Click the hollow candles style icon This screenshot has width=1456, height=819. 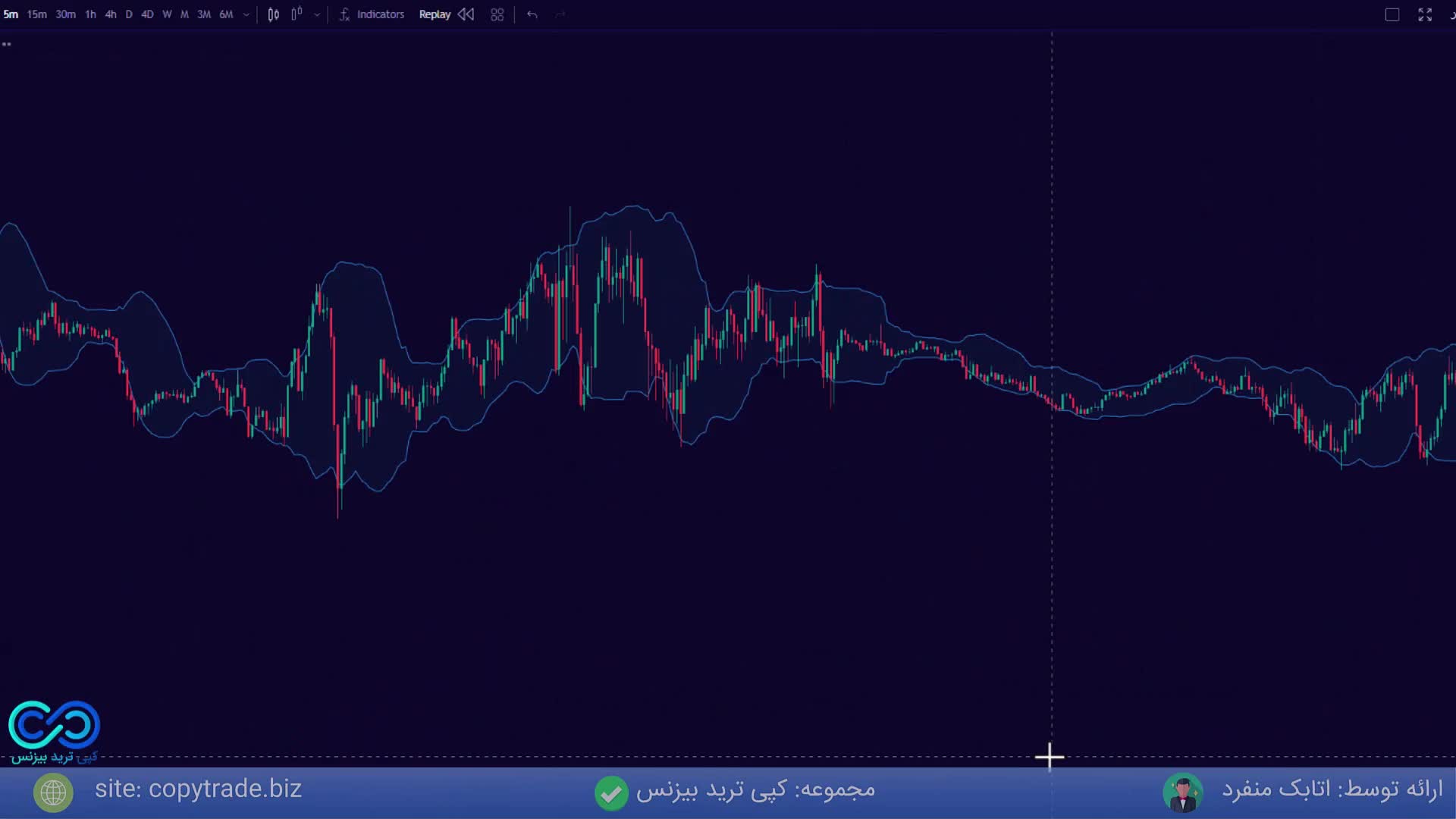point(297,14)
